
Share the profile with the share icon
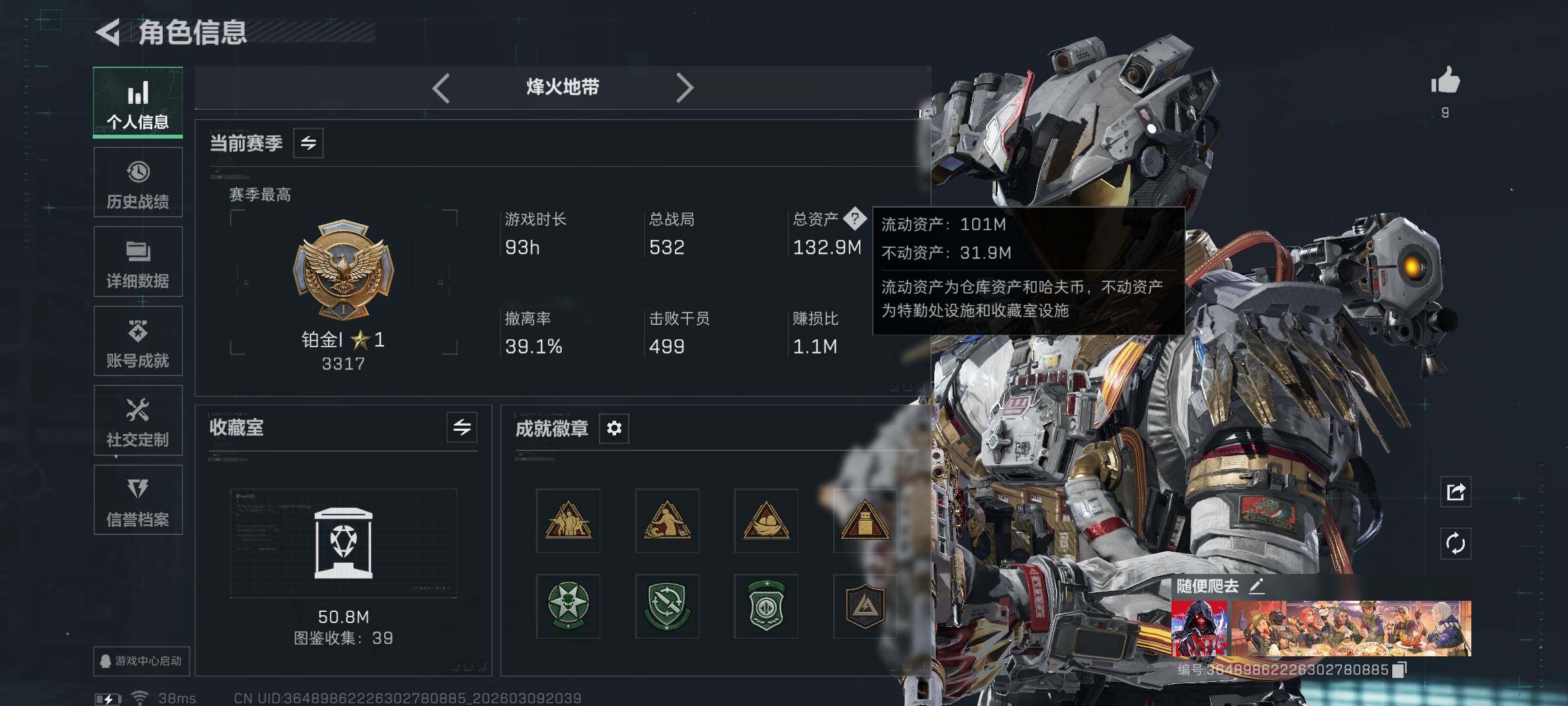pos(1456,492)
